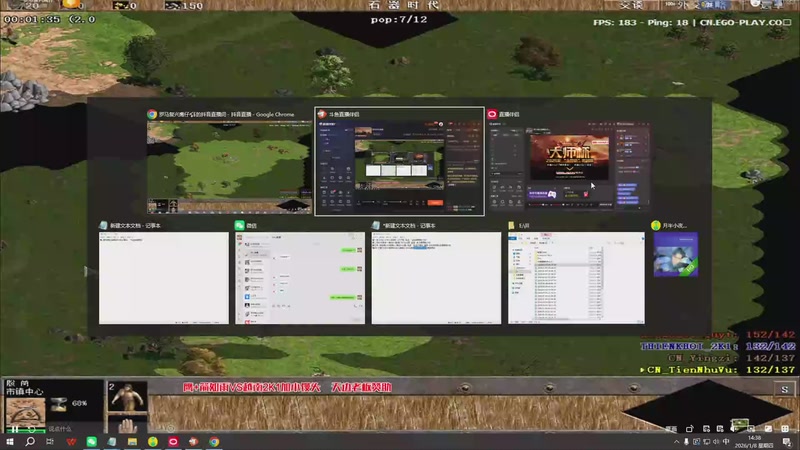Screen dimensions: 800x450
Task: Select the Google Chrome window thumbnail in switcher
Action: pos(229,167)
